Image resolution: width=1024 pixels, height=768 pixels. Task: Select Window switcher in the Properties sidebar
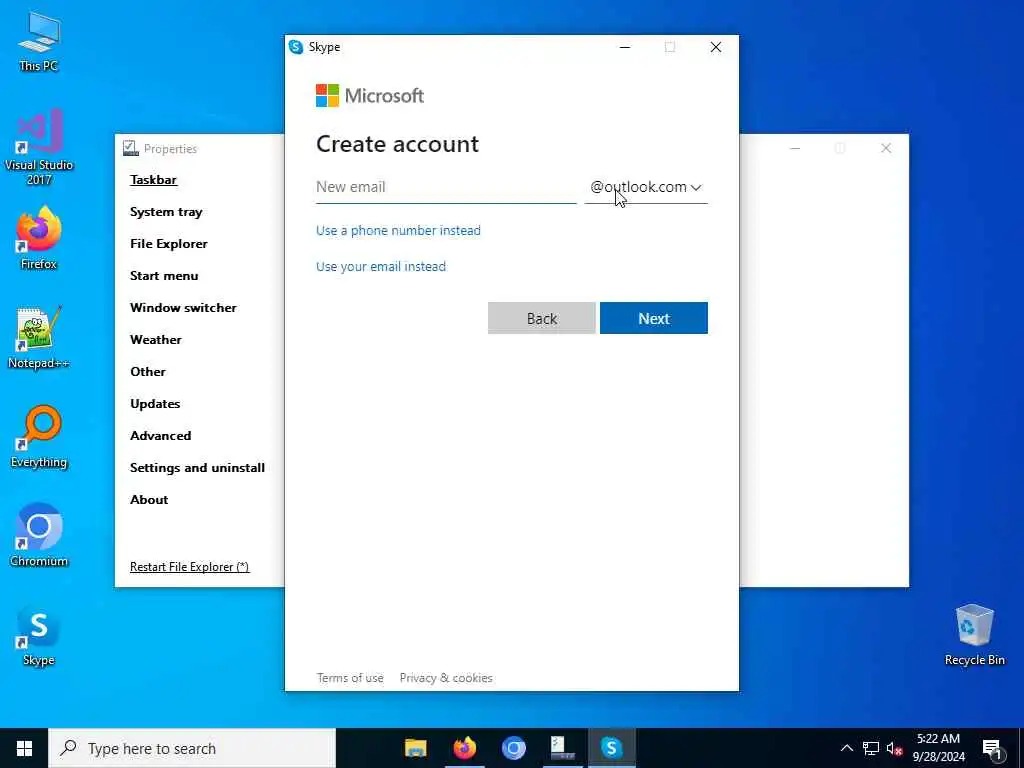tap(183, 308)
